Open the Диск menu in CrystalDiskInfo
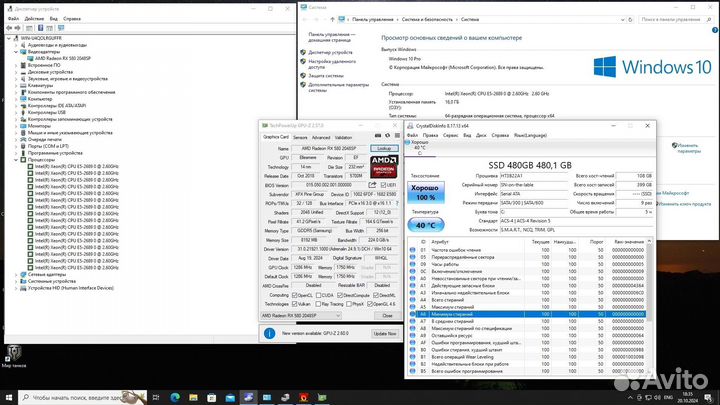This screenshot has height=405, width=720. click(481, 135)
